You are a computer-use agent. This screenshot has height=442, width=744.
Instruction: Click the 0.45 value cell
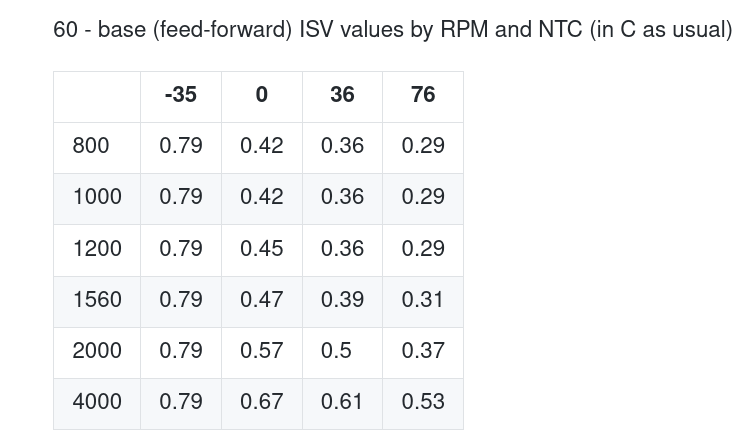click(262, 248)
